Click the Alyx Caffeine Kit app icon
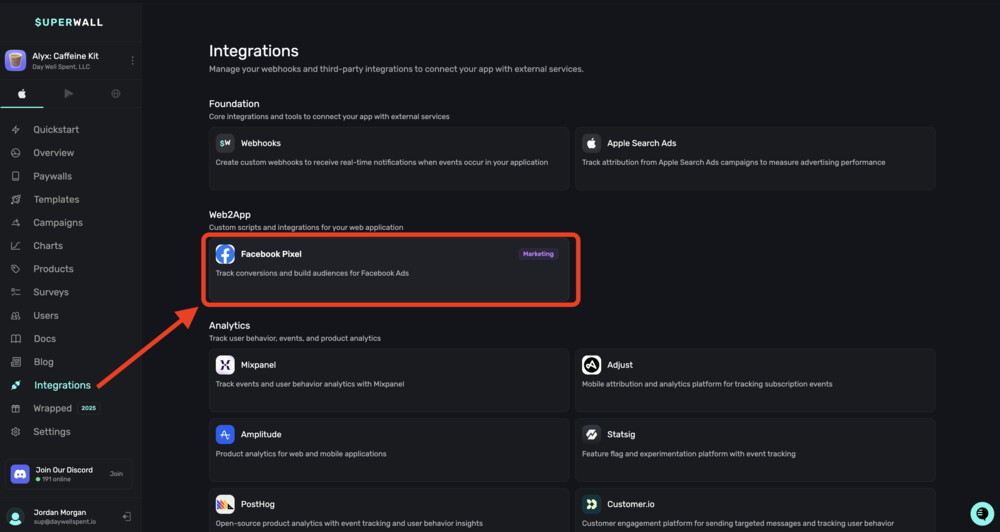1000x532 pixels. click(16, 61)
